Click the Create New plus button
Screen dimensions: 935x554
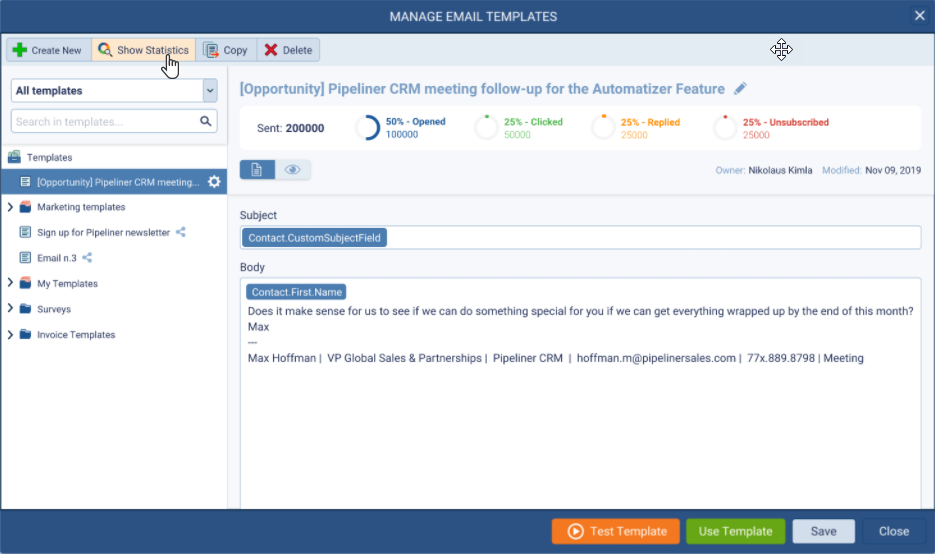click(x=48, y=50)
